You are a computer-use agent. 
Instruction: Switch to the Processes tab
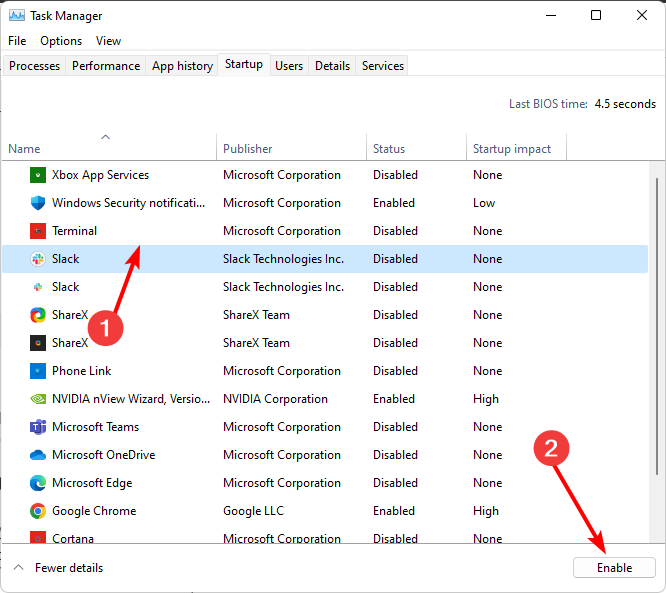pyautogui.click(x=34, y=66)
